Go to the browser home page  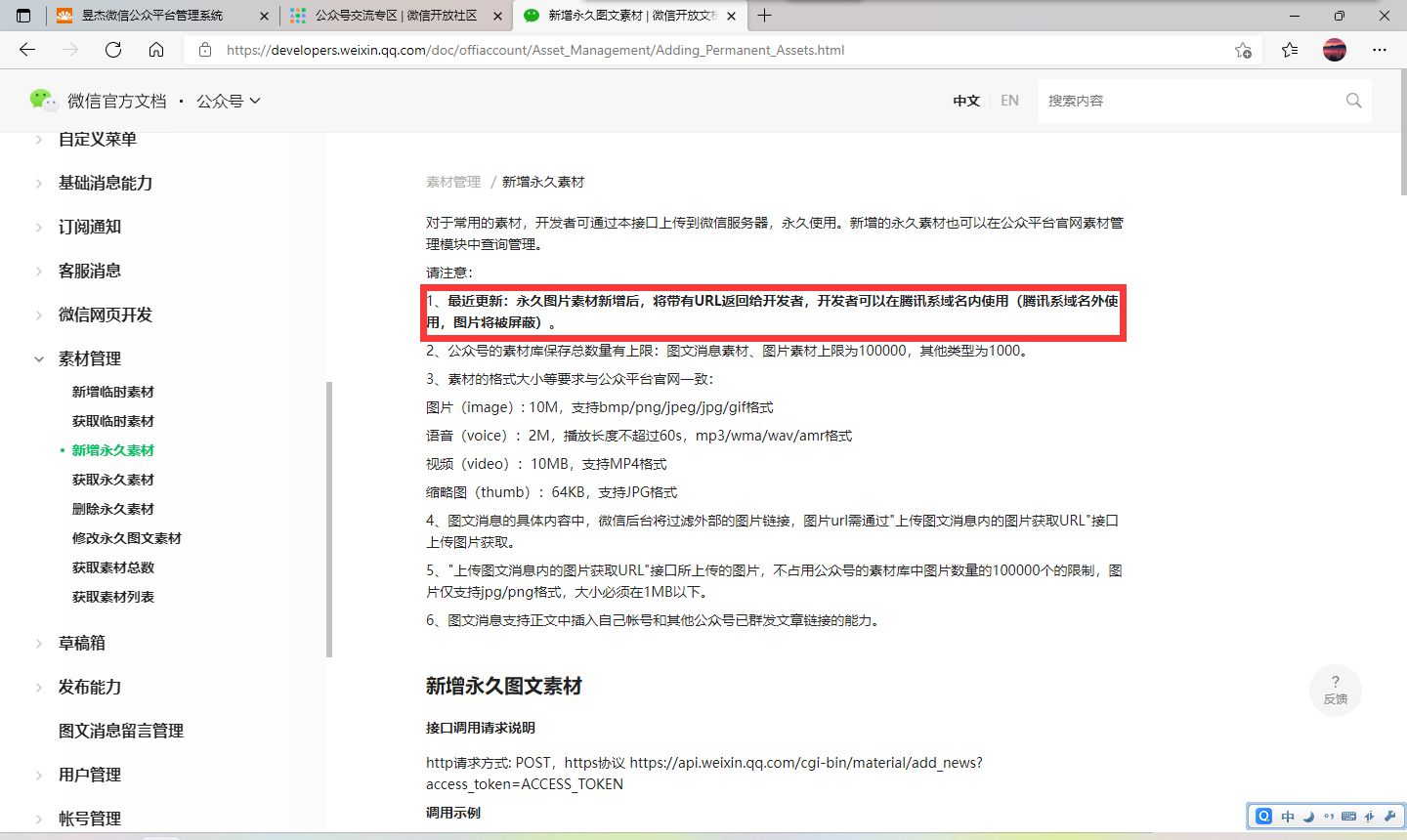coord(156,50)
